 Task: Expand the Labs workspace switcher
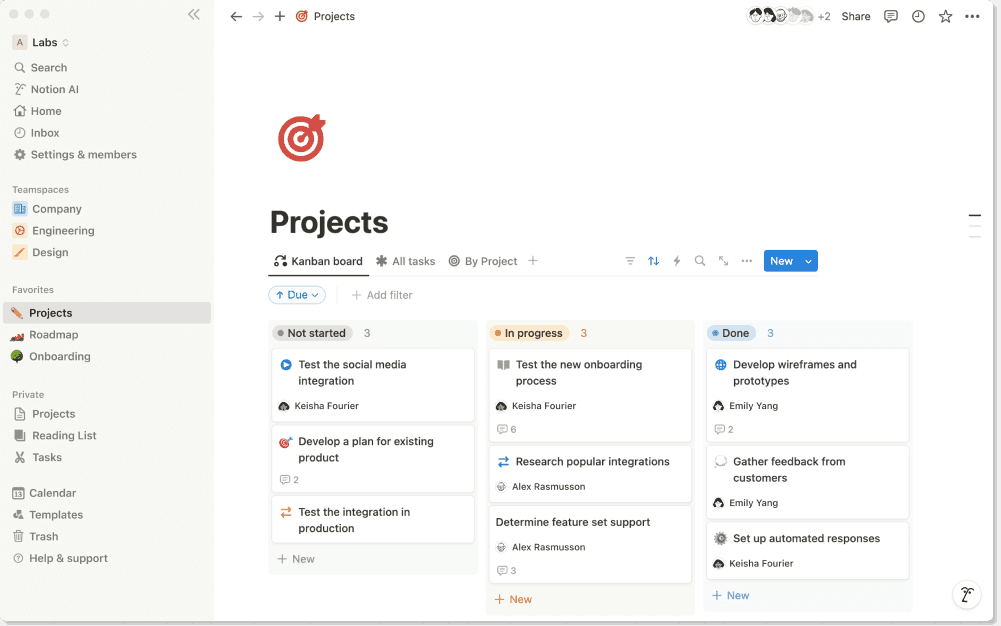44,42
